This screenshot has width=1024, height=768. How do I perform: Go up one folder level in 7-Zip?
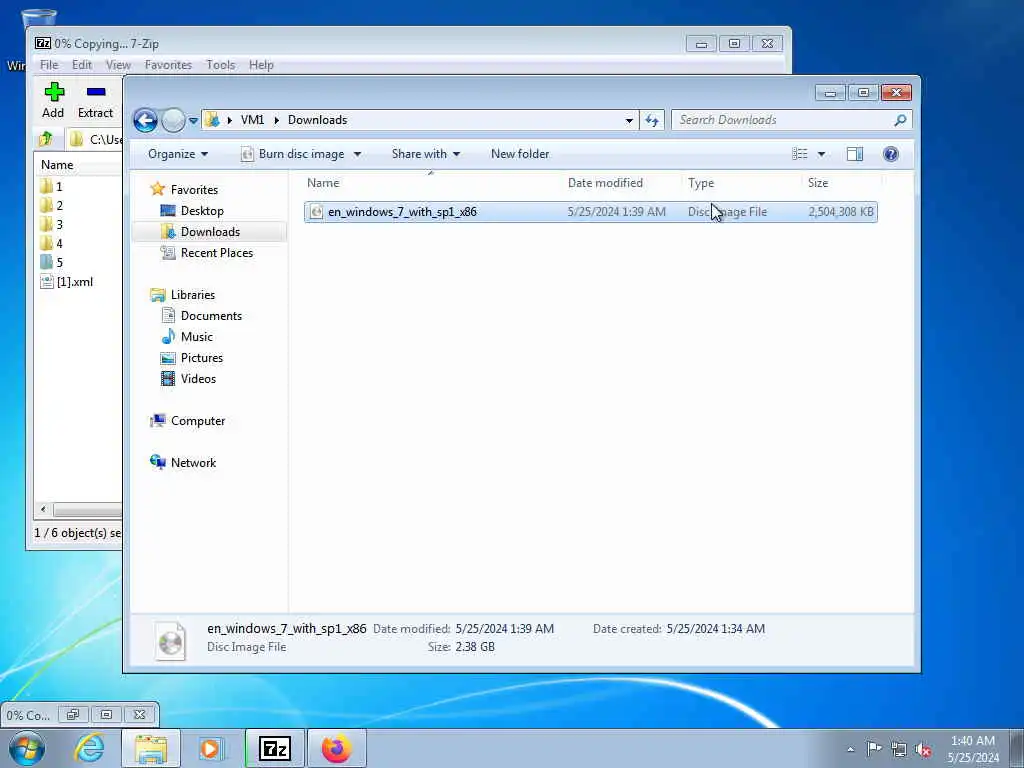[46, 139]
